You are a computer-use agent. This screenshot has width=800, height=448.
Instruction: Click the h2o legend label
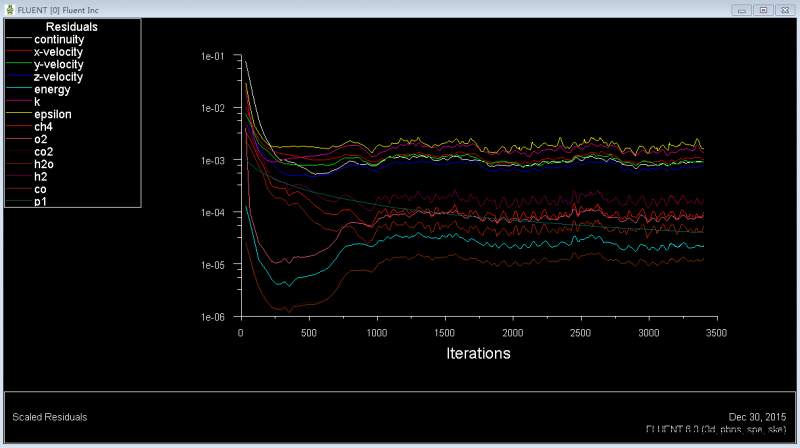[x=43, y=164]
